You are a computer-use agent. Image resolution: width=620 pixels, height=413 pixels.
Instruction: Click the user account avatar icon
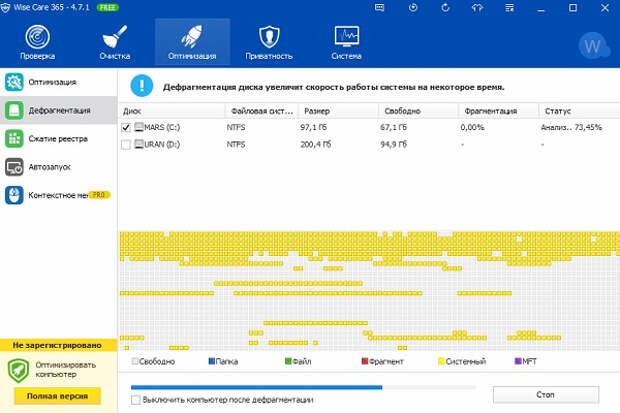click(x=594, y=47)
